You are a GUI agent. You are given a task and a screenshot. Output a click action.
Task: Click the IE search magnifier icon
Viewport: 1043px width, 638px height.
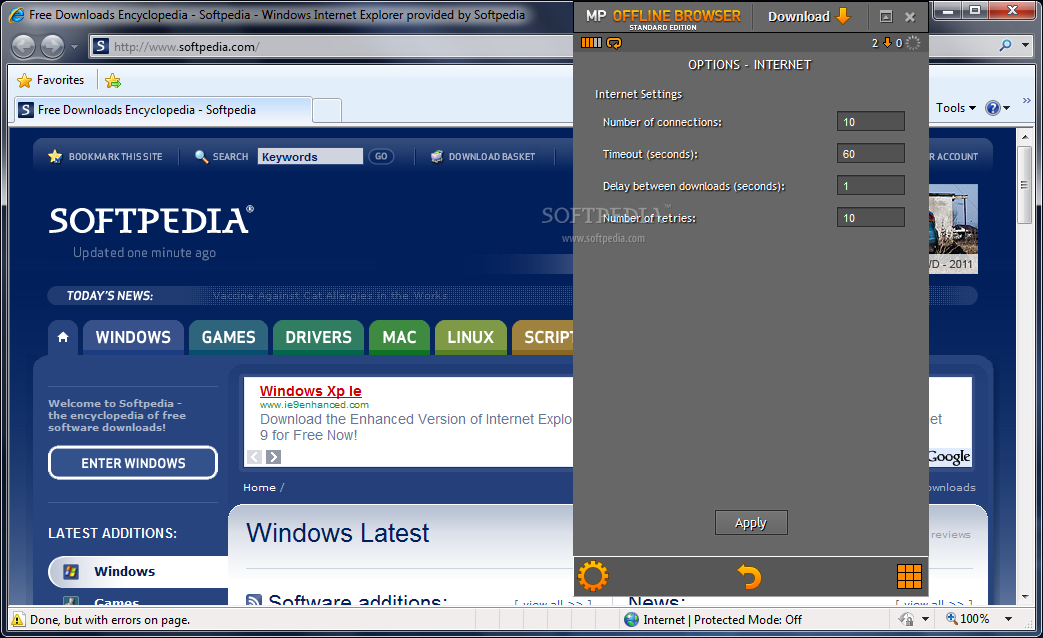(1005, 45)
